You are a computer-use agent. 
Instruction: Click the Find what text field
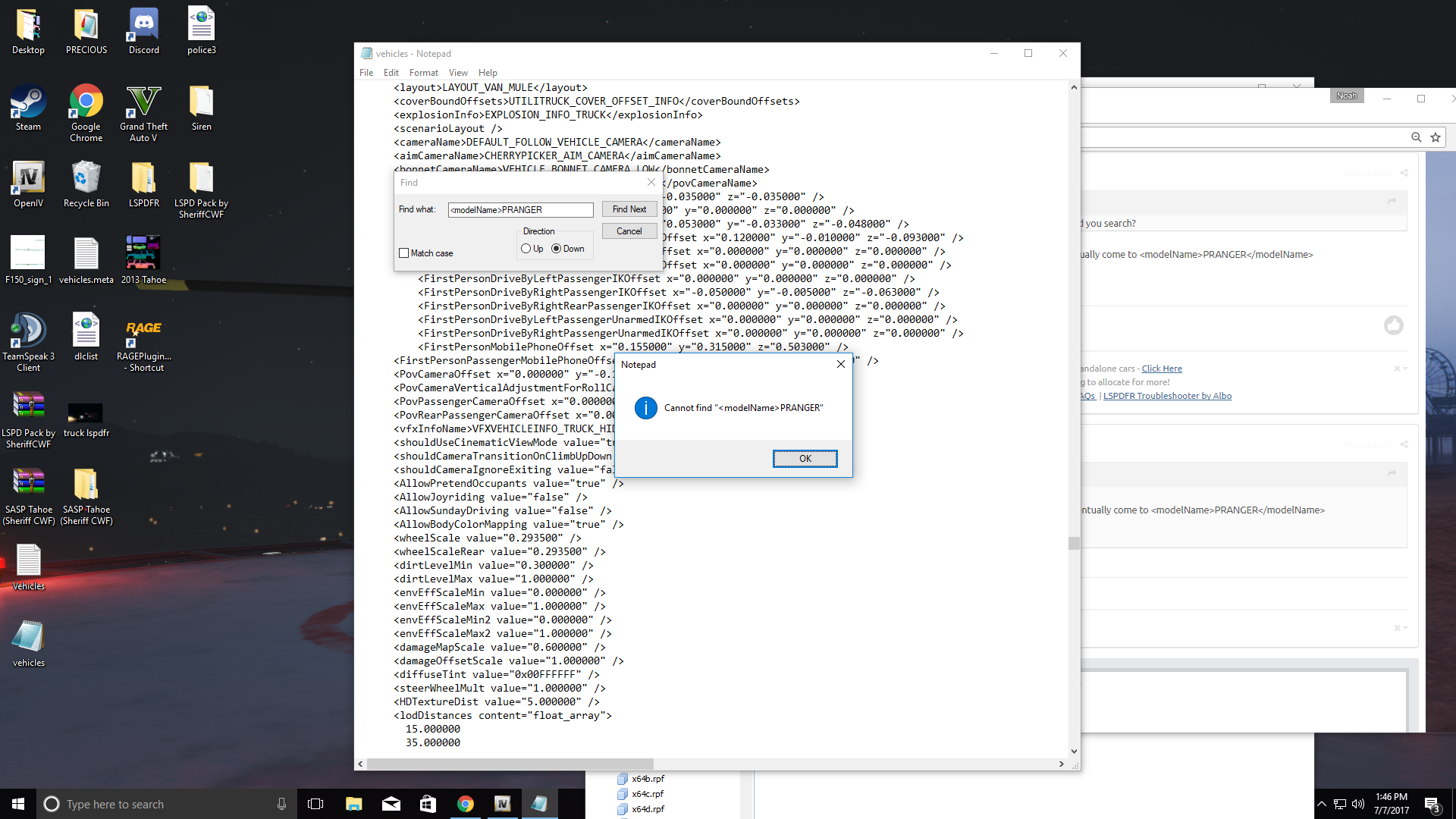coord(520,210)
